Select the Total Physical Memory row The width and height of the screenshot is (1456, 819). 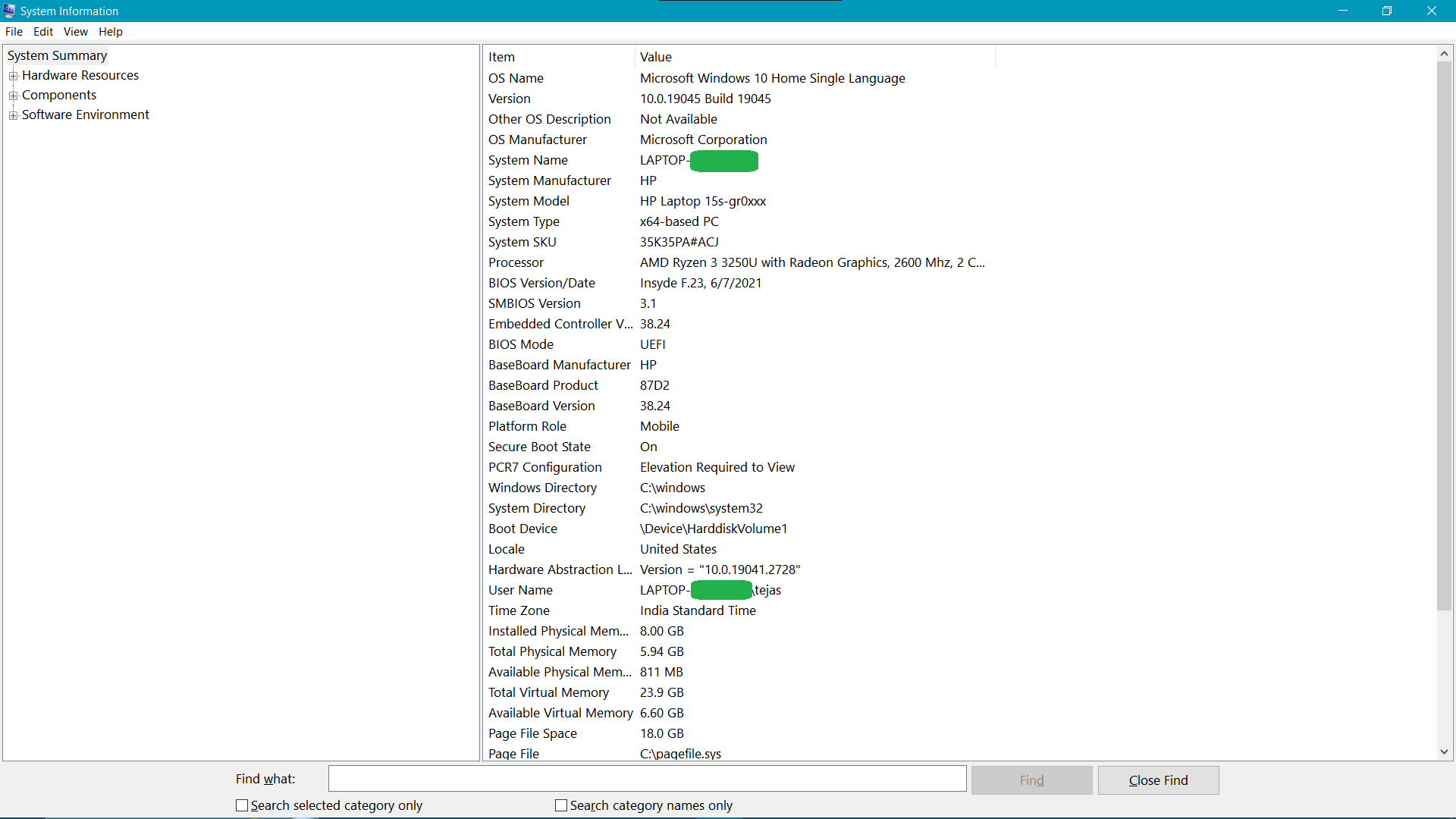pos(739,651)
